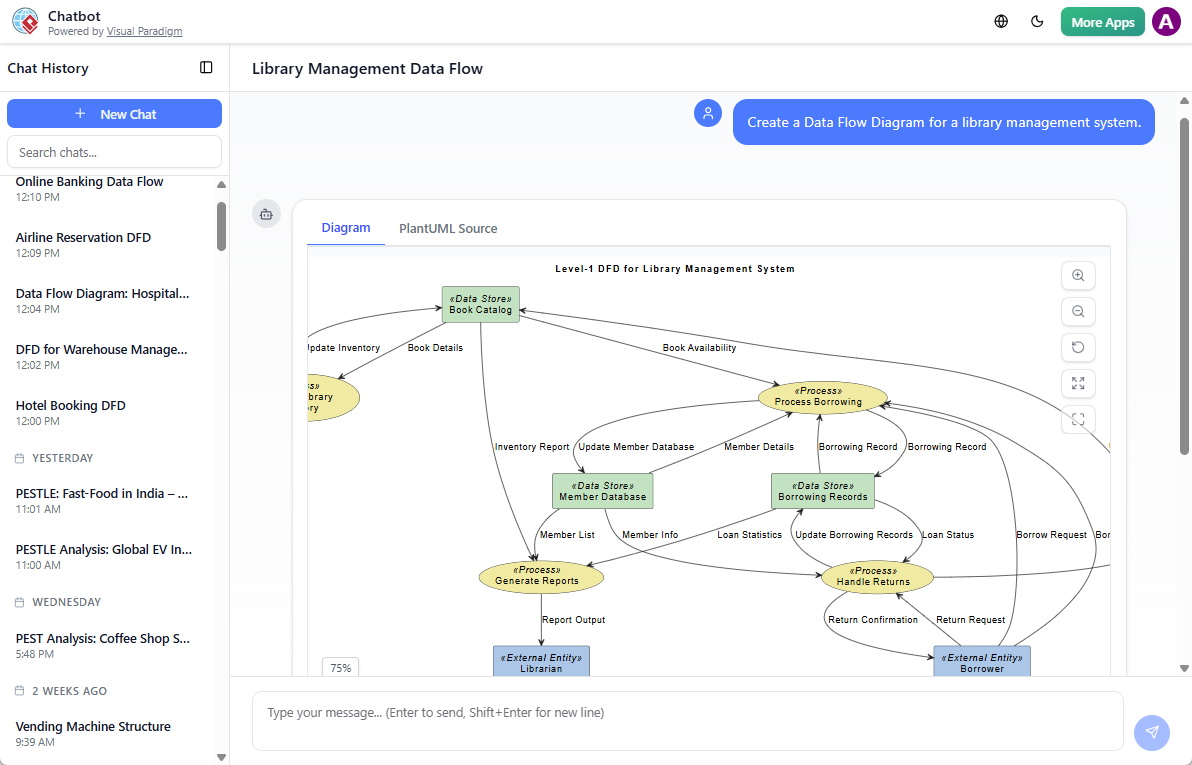This screenshot has height=765, width=1192.
Task: Click the expand arrows fit-to-view icon
Action: 1078,384
